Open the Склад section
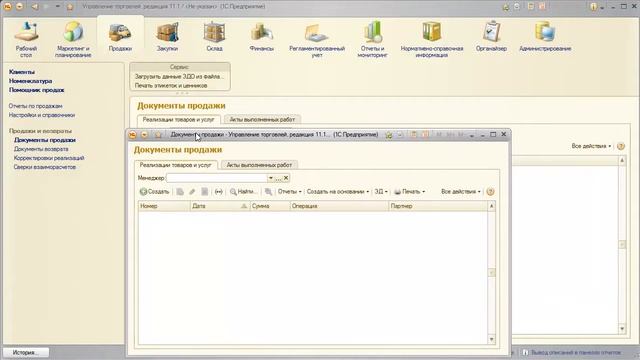The image size is (640, 360). click(214, 37)
